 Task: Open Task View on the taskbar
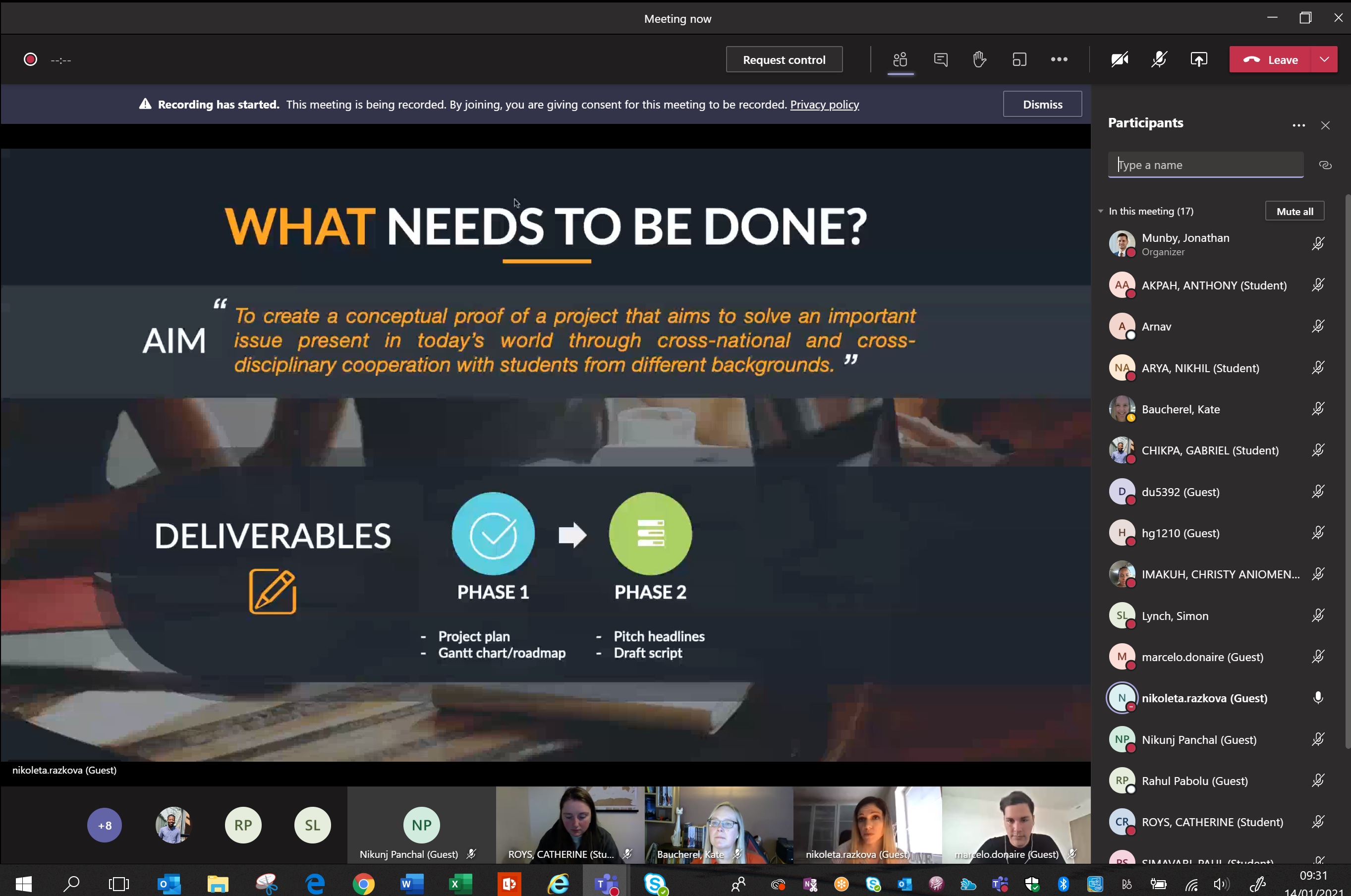click(118, 884)
